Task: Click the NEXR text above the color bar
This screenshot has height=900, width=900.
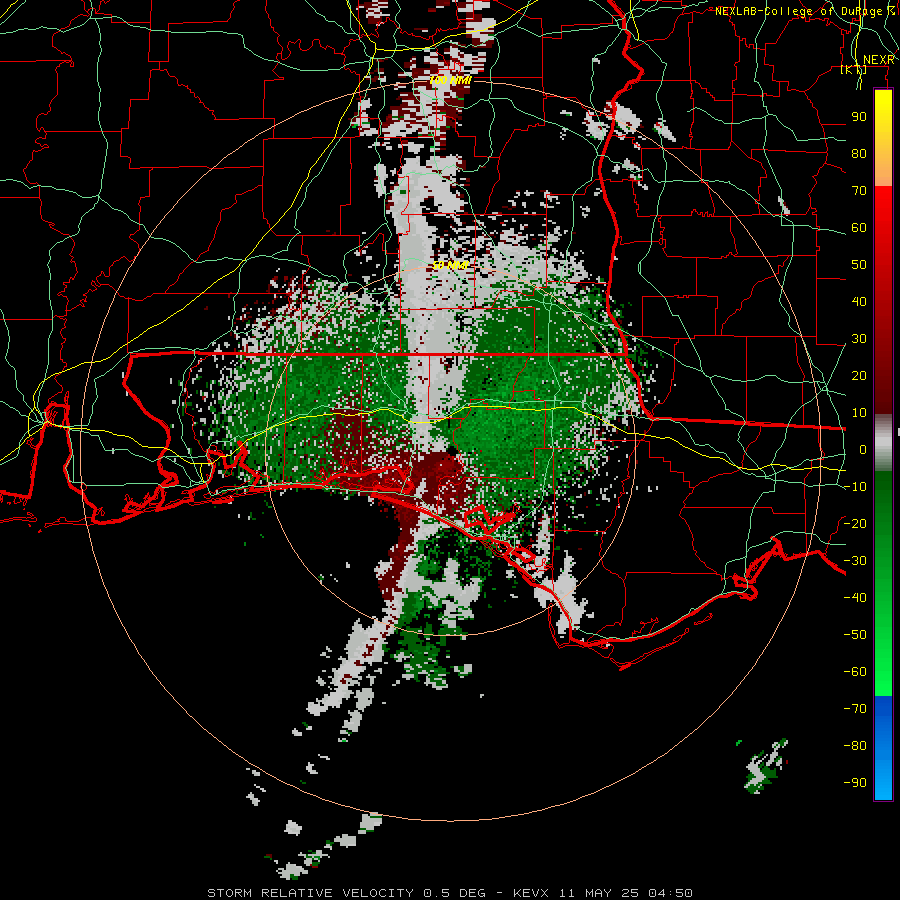Action: point(879,60)
